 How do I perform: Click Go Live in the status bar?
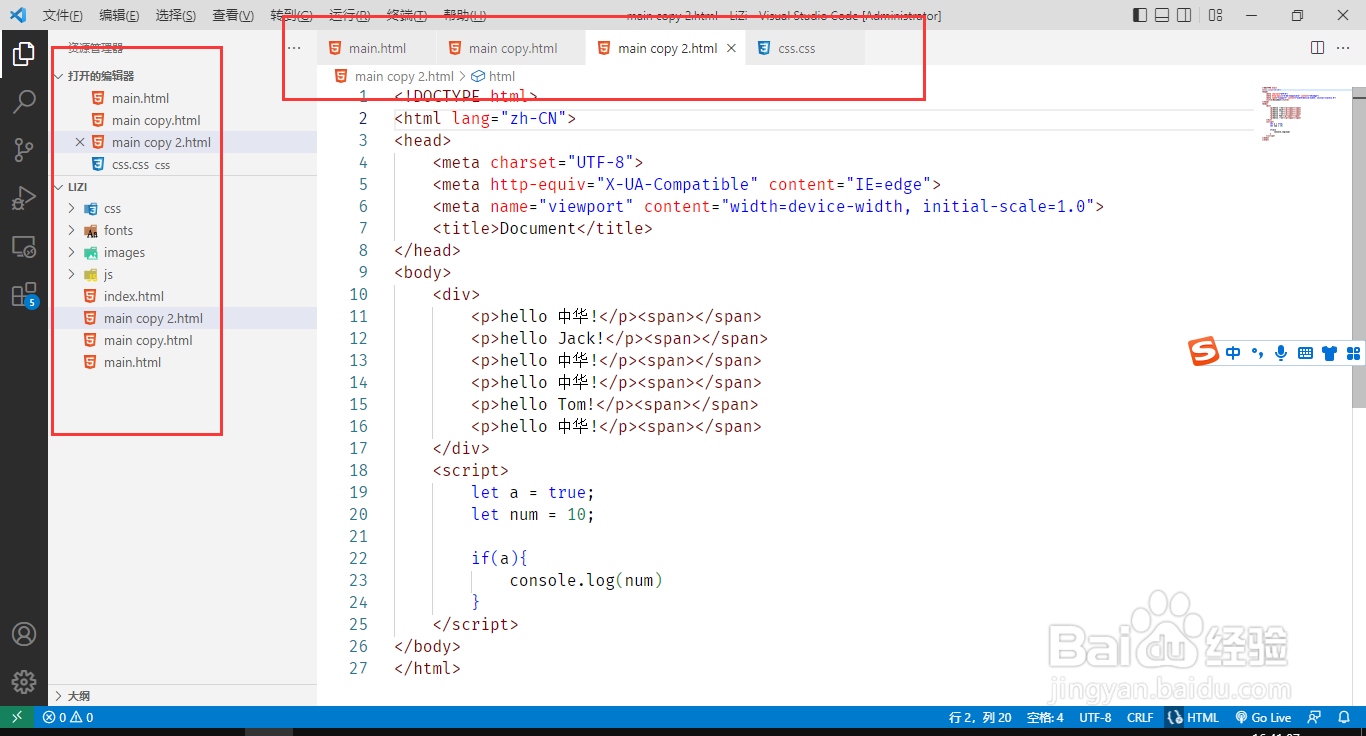[1263, 717]
